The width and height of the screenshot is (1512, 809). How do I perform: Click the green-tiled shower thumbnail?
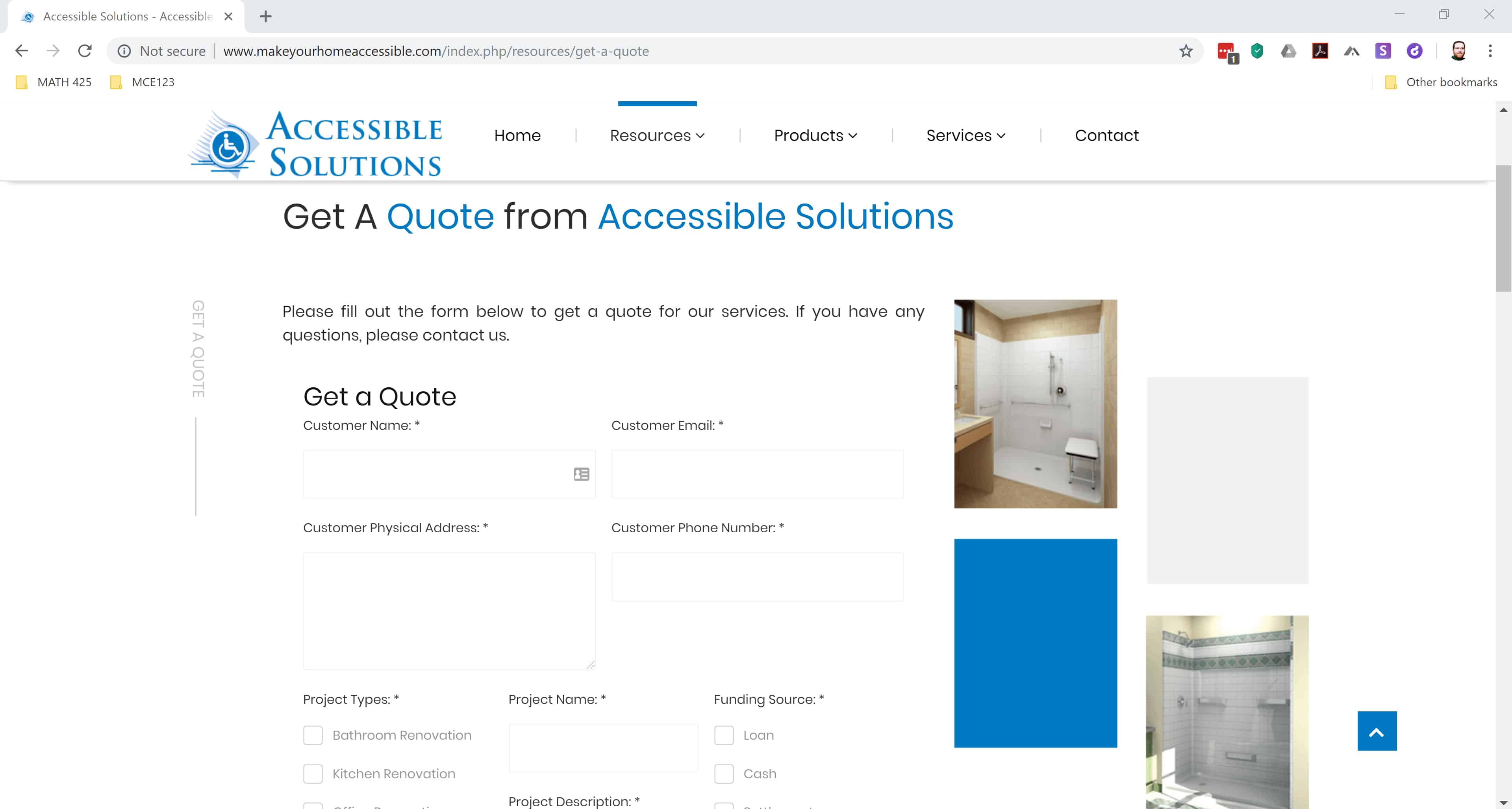point(1227,712)
